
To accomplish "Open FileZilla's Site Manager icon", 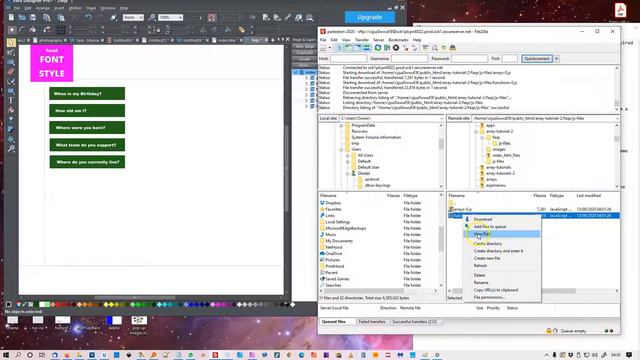I will (x=323, y=48).
